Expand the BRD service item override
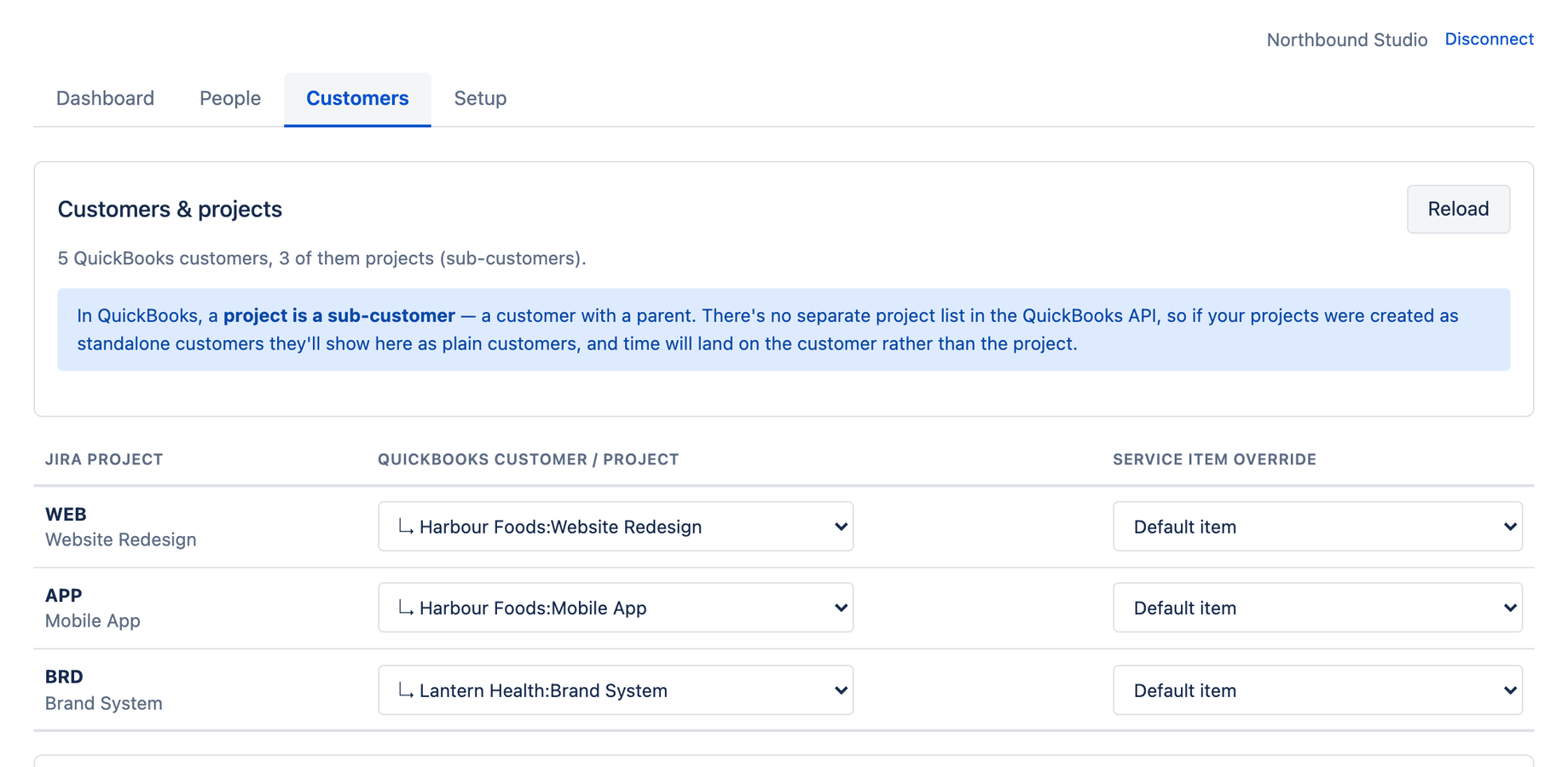Viewport: 1568px width, 767px height. [x=1317, y=690]
